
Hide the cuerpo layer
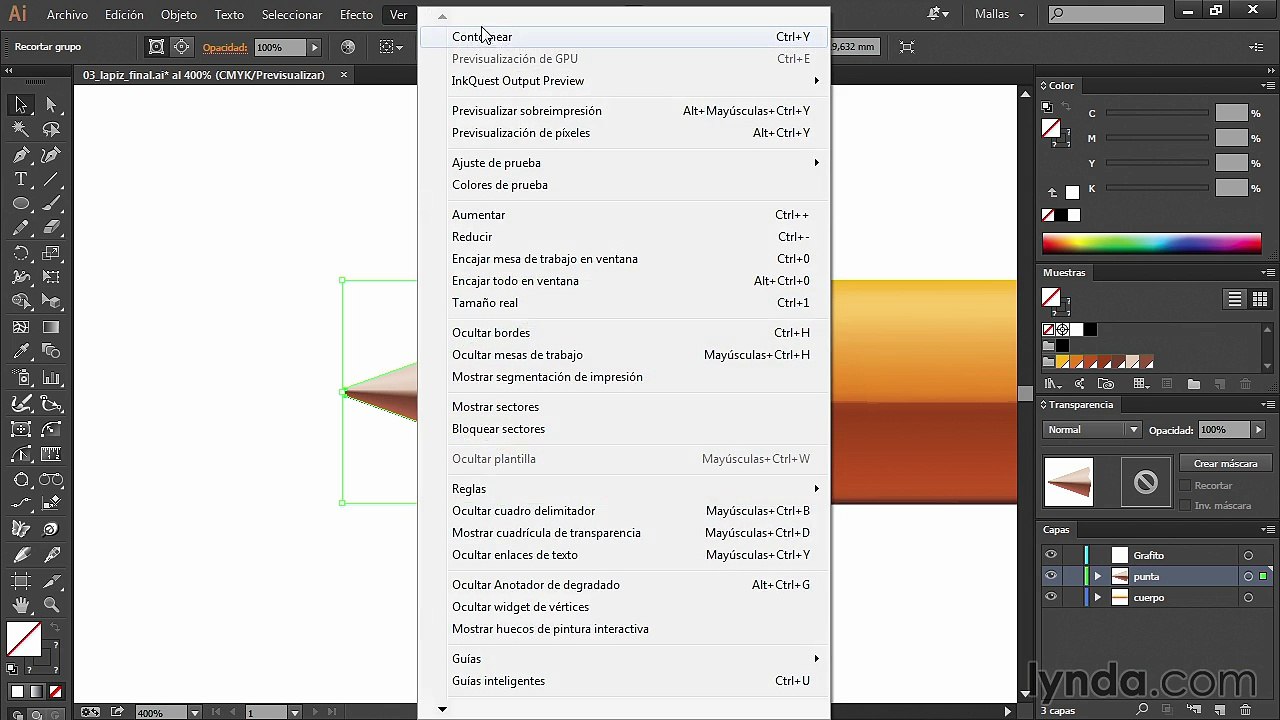point(1051,597)
